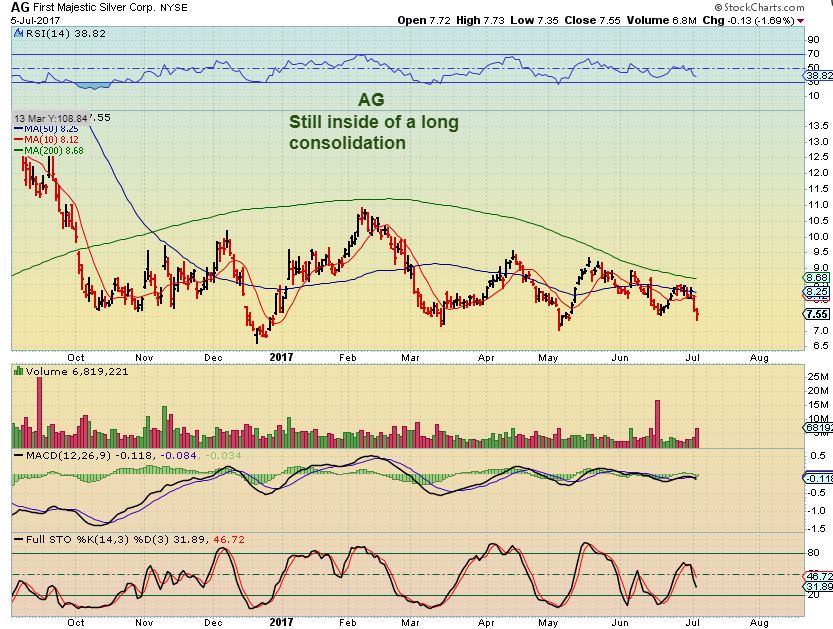Click the 'MA(200) 8.68' legend entry
Viewport: 833px width, 629px height.
click(x=49, y=150)
